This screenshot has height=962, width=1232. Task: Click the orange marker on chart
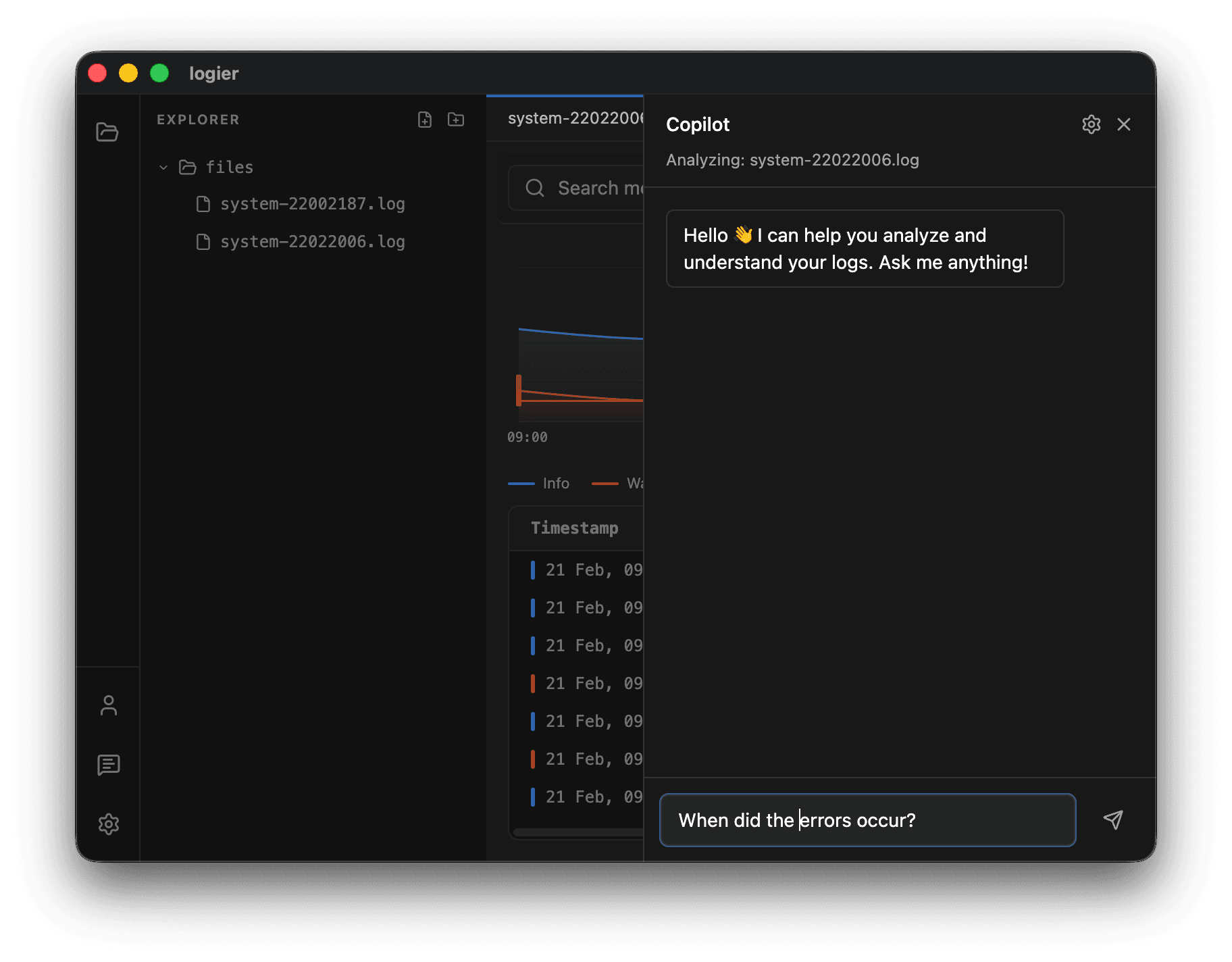coord(519,390)
